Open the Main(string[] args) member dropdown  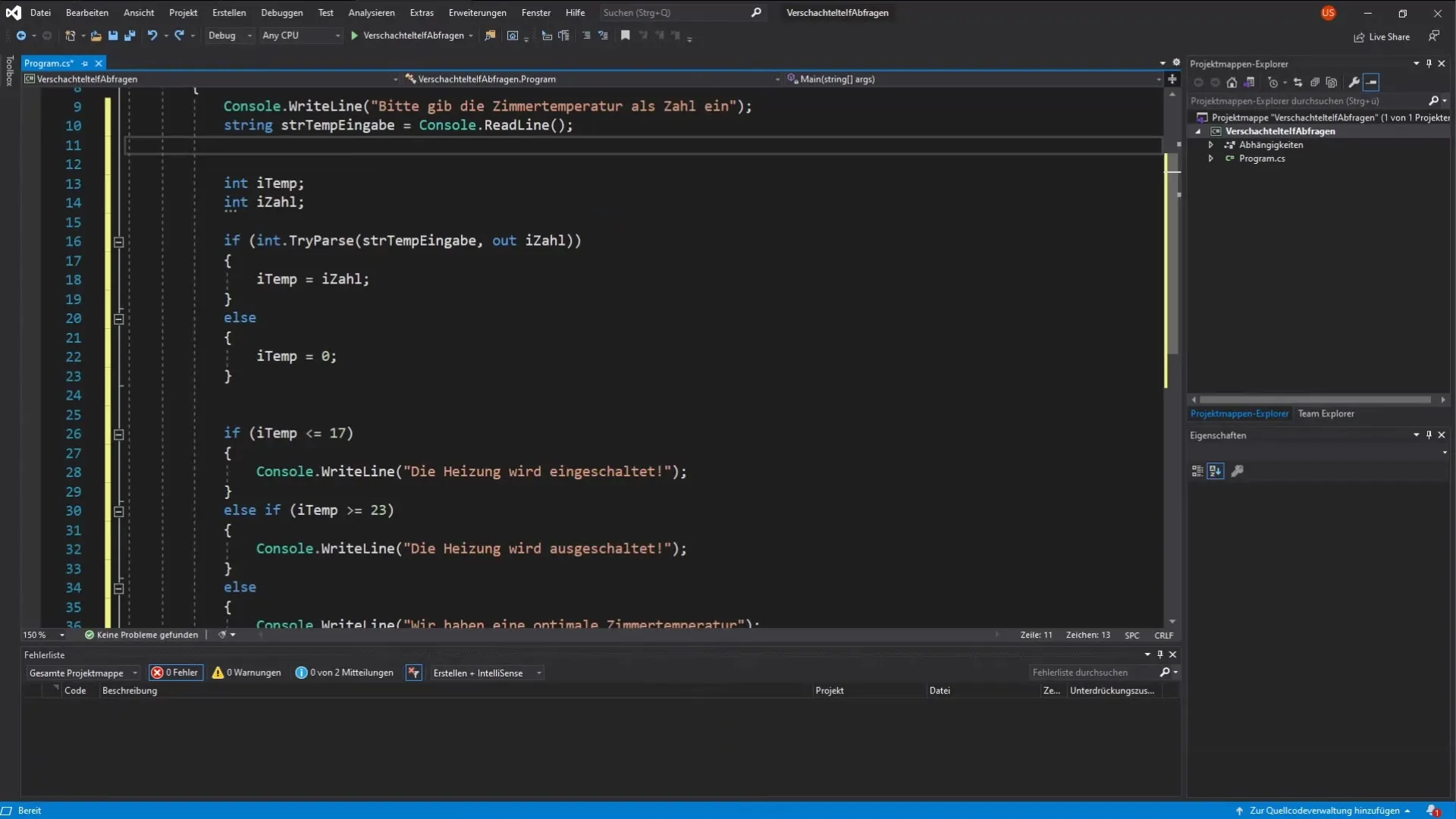(x=973, y=79)
